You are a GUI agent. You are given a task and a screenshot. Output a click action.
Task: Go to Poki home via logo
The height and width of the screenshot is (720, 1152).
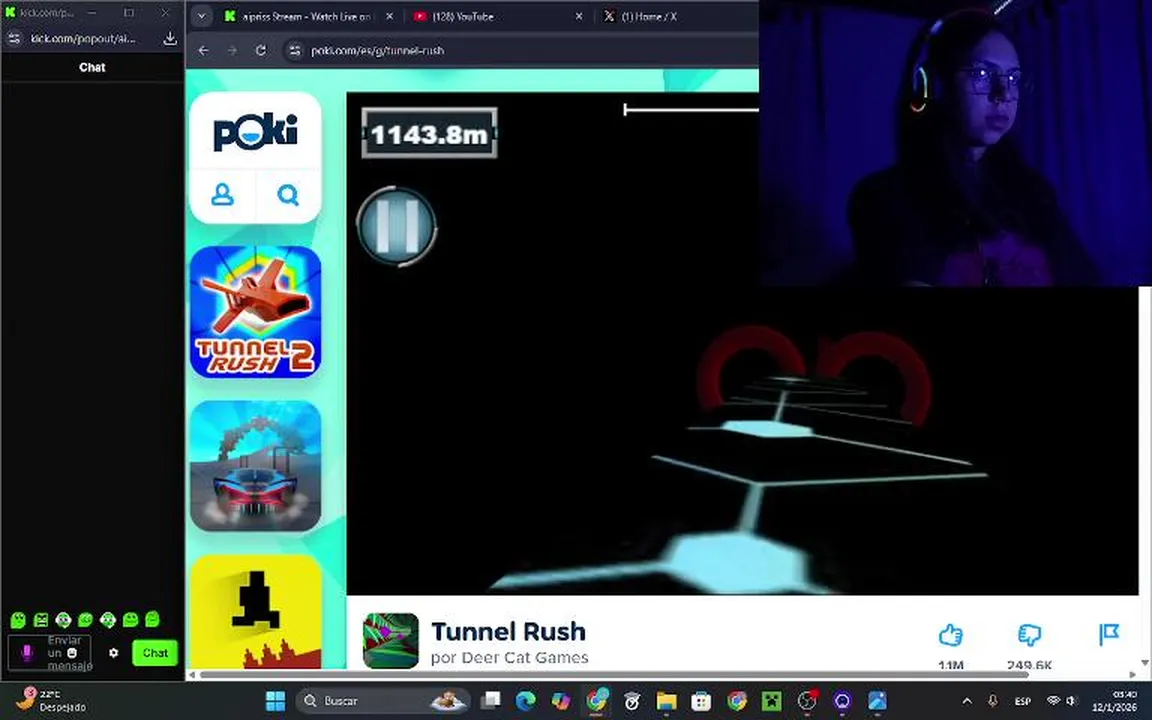[x=255, y=132]
